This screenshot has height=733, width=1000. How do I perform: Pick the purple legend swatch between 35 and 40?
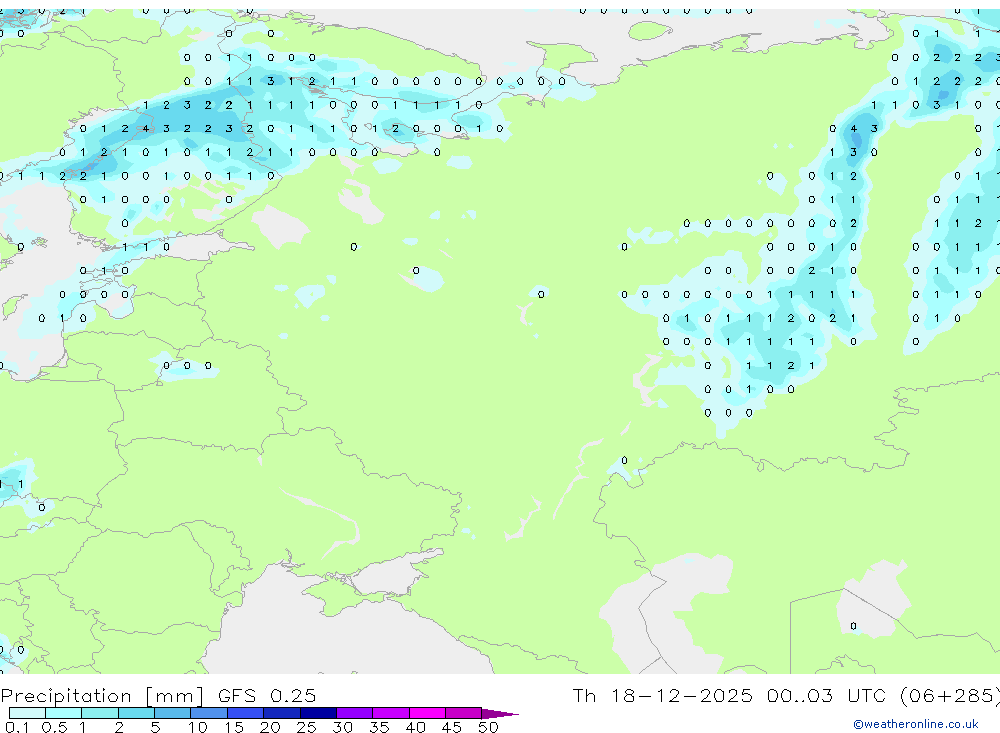coord(391,713)
